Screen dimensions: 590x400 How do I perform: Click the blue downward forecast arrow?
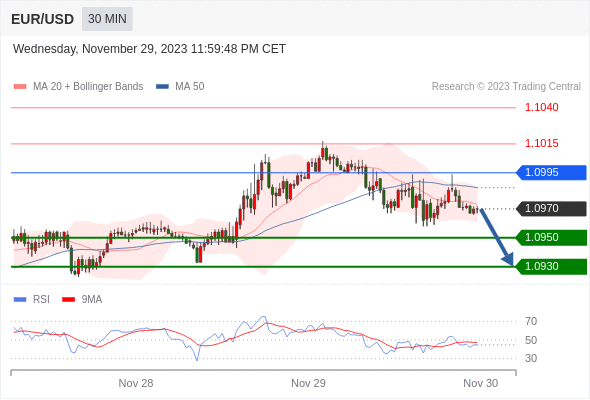[x=497, y=237]
